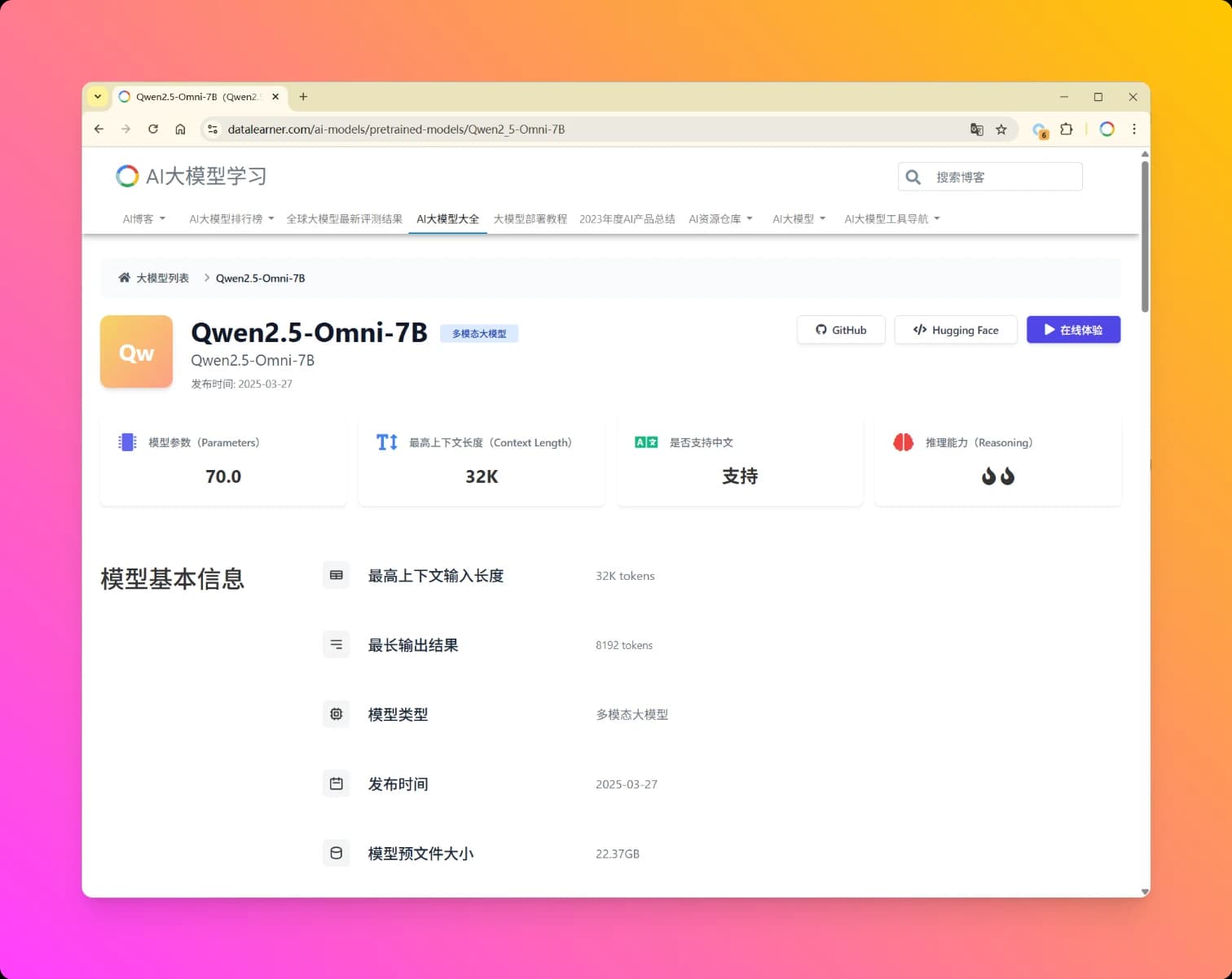1232x979 pixels.
Task: Open the Hugging Face button
Action: tap(955, 330)
